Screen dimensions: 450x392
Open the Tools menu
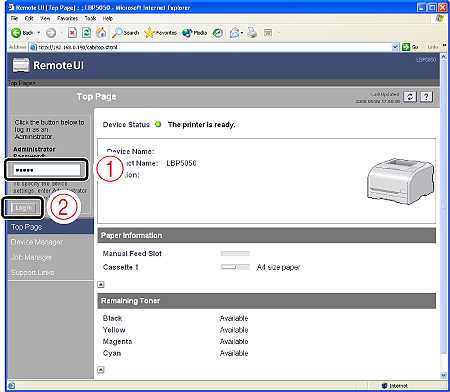click(x=90, y=18)
